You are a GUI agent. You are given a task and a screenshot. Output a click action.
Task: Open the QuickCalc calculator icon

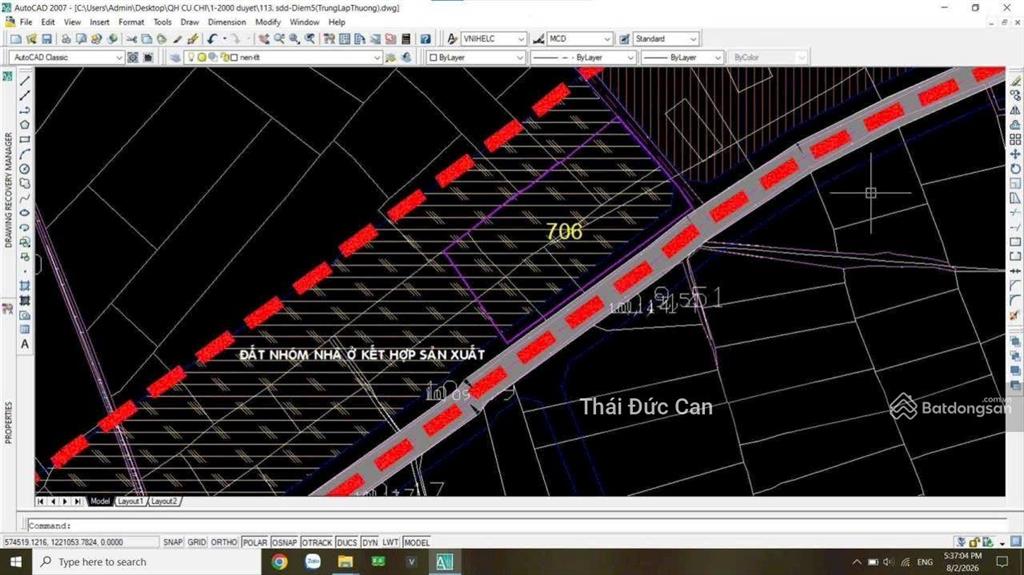tap(406, 39)
